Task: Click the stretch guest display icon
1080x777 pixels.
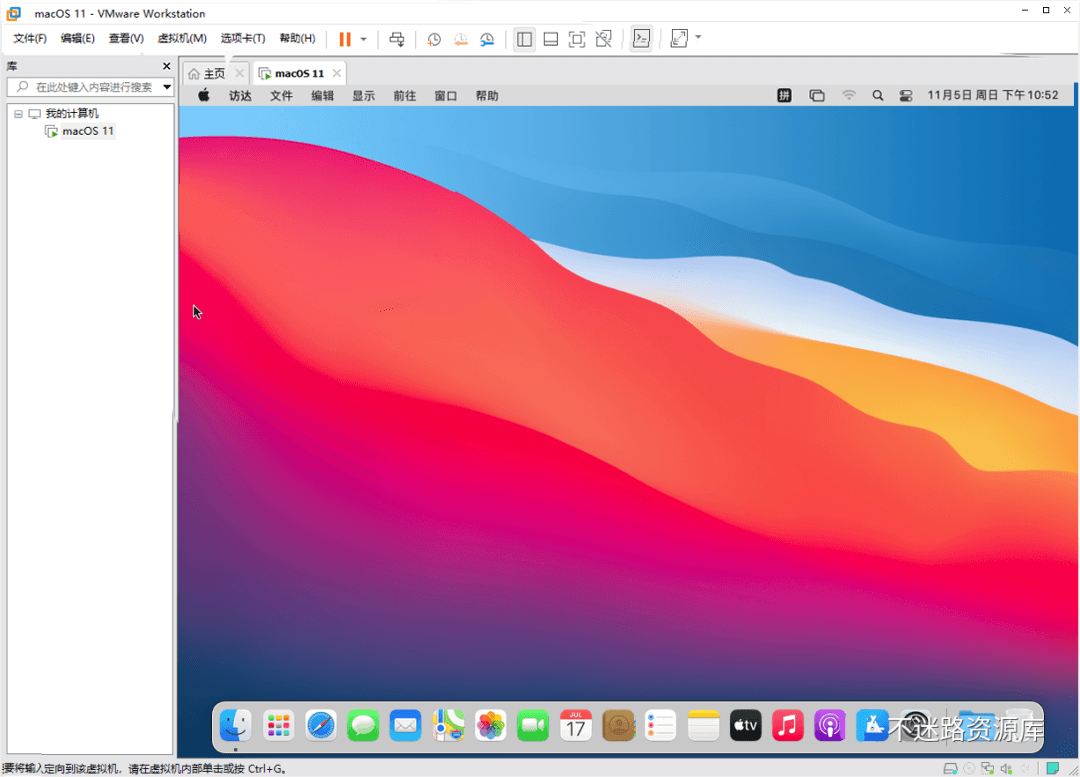Action: (679, 39)
